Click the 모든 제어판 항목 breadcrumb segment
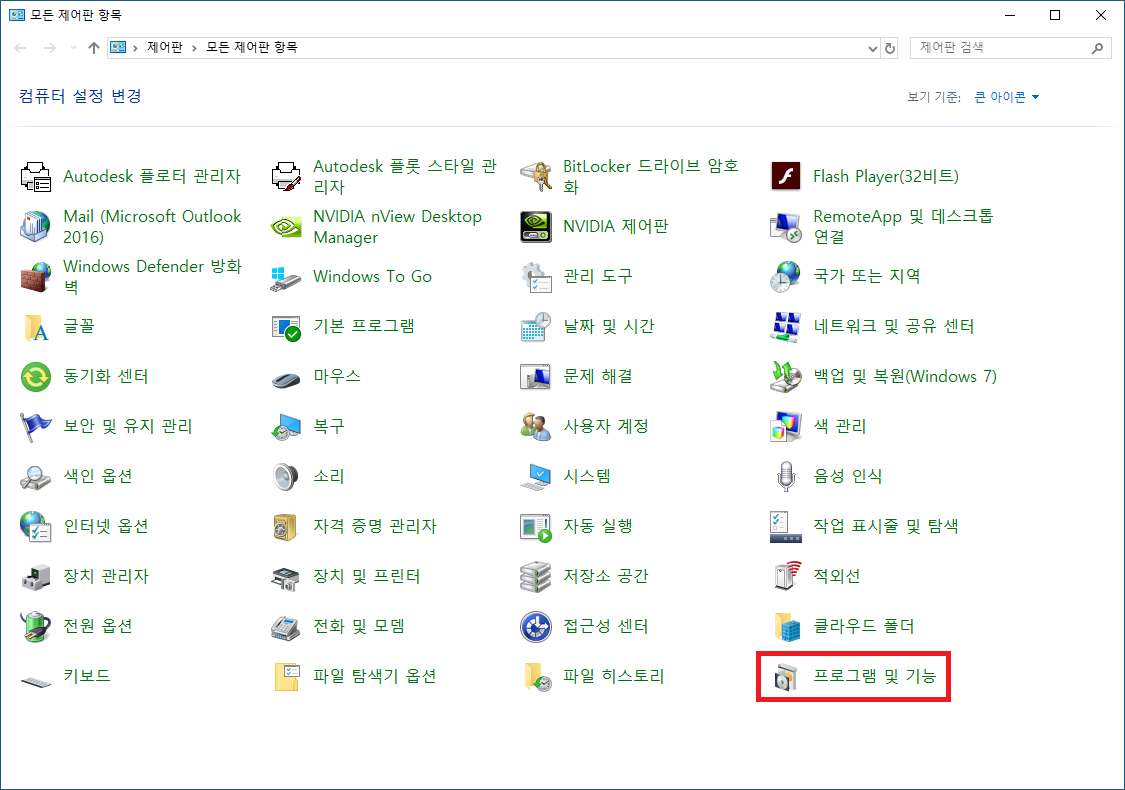 pos(251,47)
